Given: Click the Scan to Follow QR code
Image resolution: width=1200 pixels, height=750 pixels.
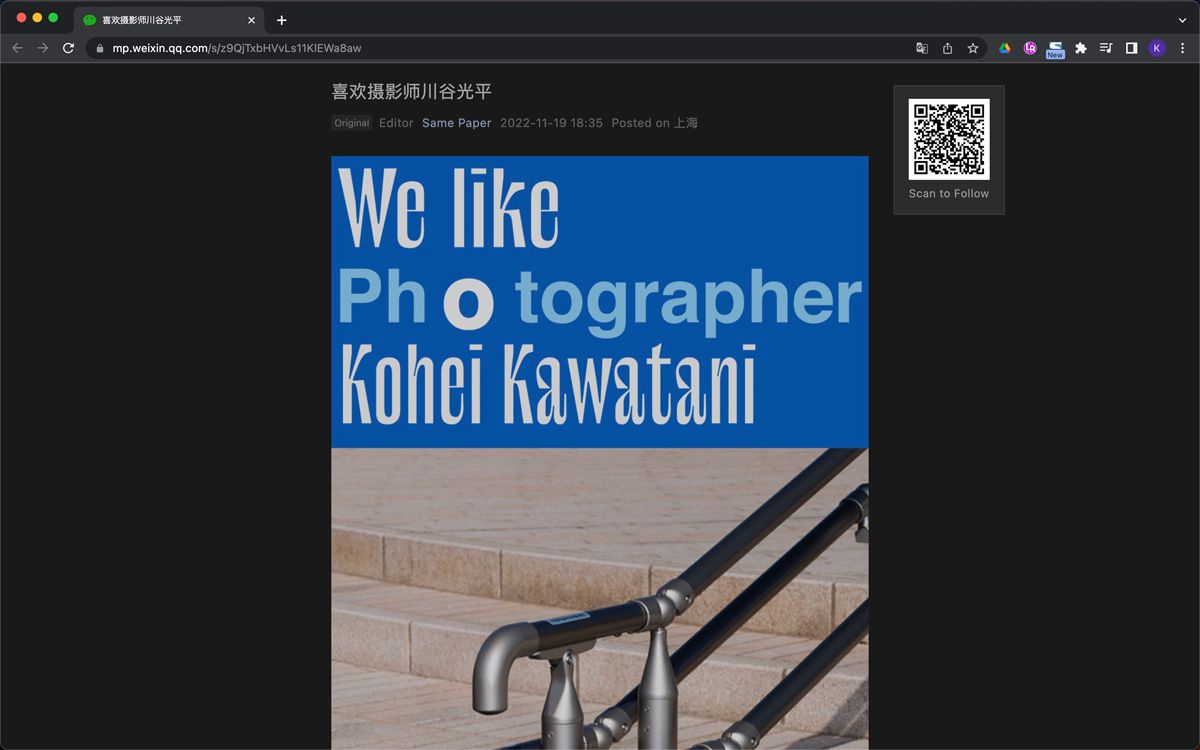Looking at the screenshot, I should click(x=948, y=139).
